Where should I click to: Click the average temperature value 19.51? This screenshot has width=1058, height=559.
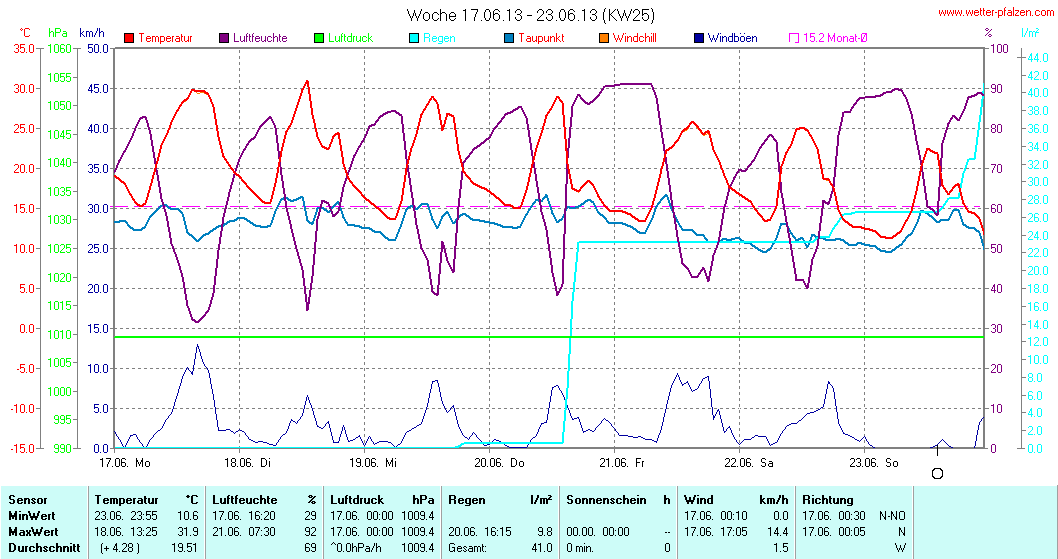185,548
